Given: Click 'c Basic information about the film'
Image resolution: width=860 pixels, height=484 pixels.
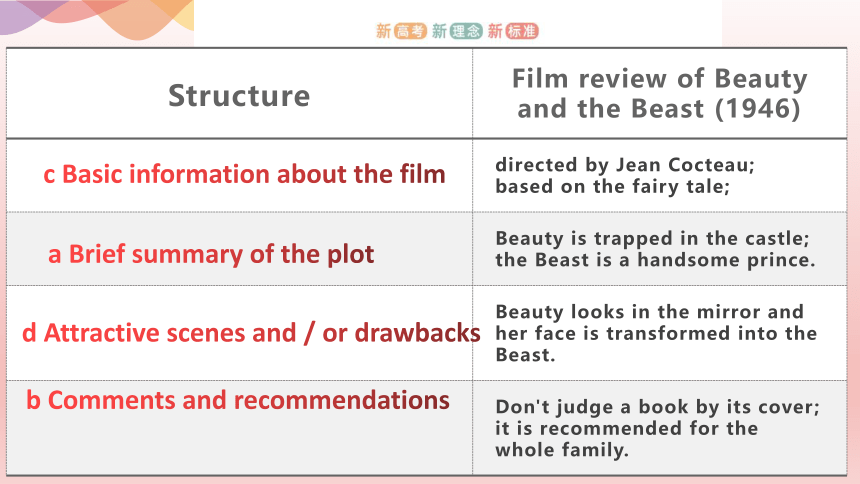Looking at the screenshot, I should 245,175.
